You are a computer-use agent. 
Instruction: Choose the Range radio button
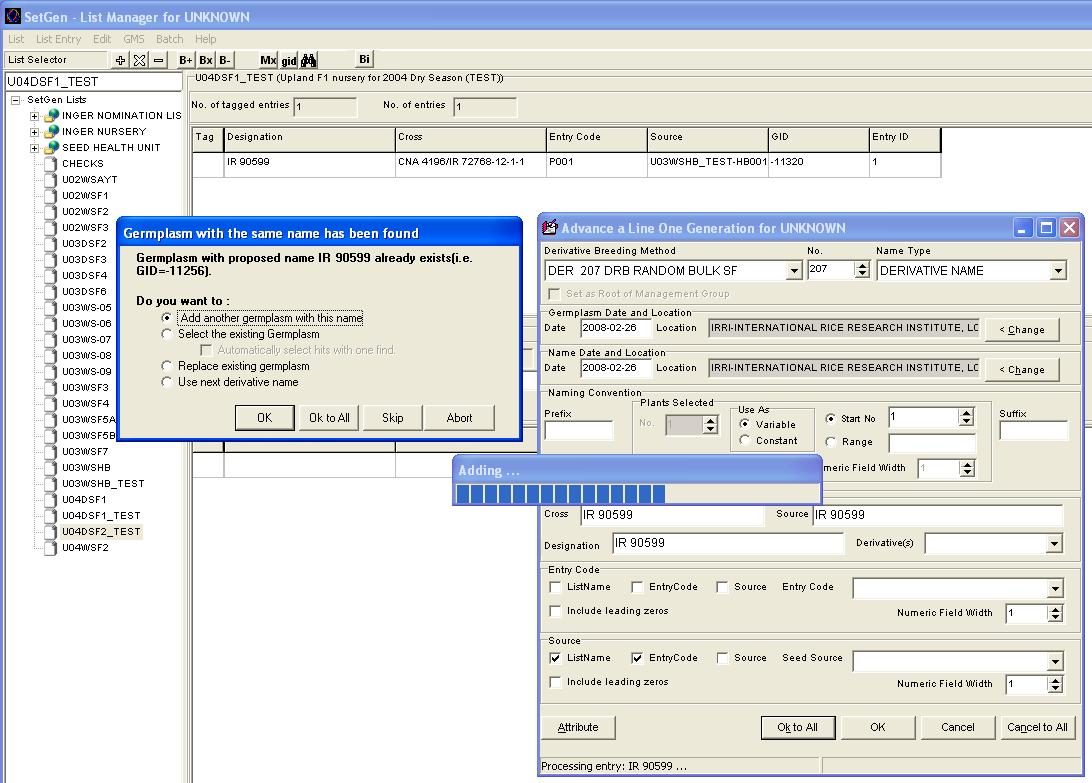(x=830, y=442)
